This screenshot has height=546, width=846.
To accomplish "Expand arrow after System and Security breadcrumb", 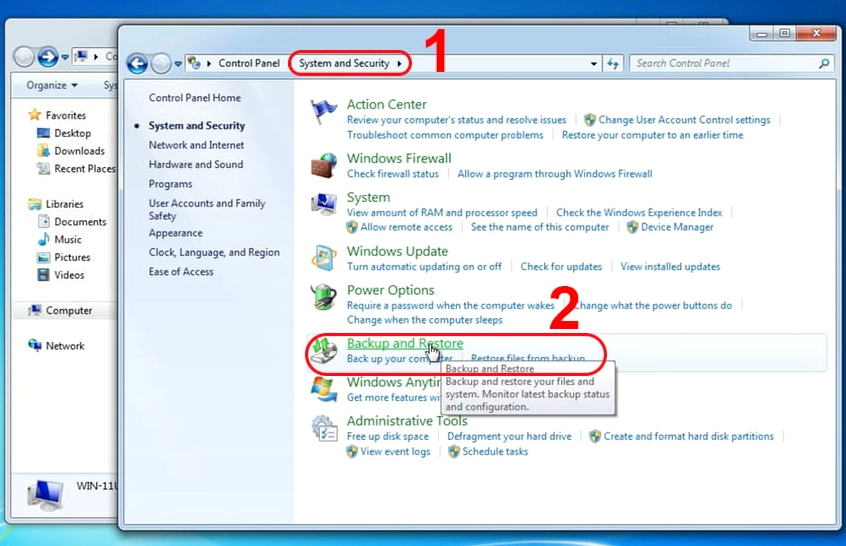I will pos(399,64).
